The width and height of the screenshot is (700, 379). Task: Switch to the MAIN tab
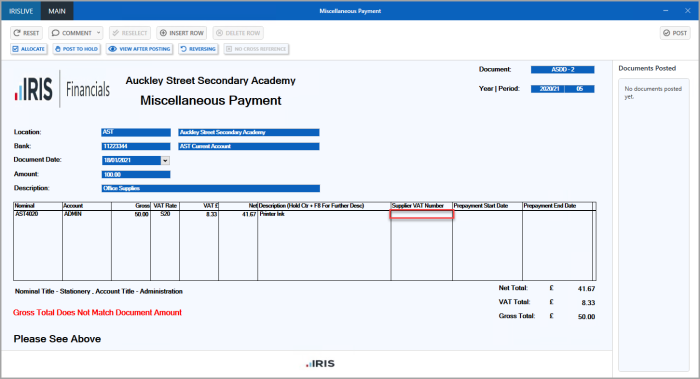pos(57,11)
